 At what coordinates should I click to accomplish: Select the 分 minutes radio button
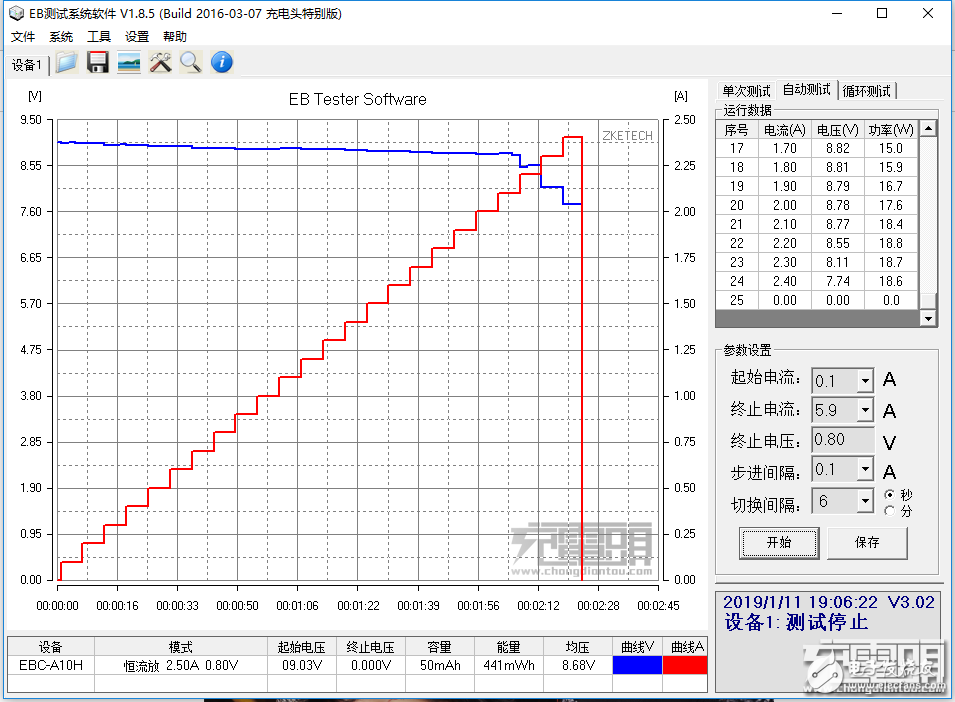click(x=890, y=511)
